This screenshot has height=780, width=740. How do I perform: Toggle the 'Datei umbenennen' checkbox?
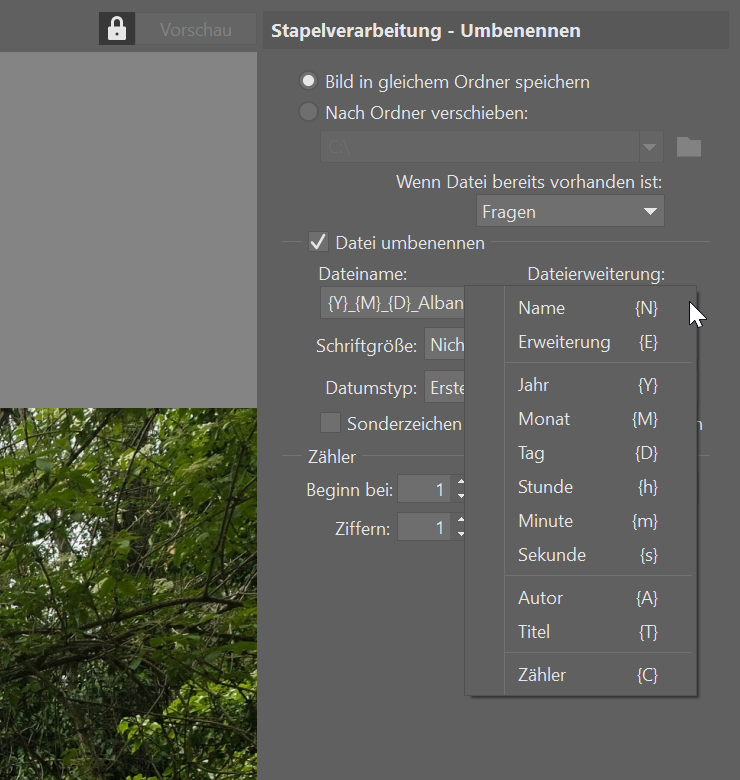(318, 242)
